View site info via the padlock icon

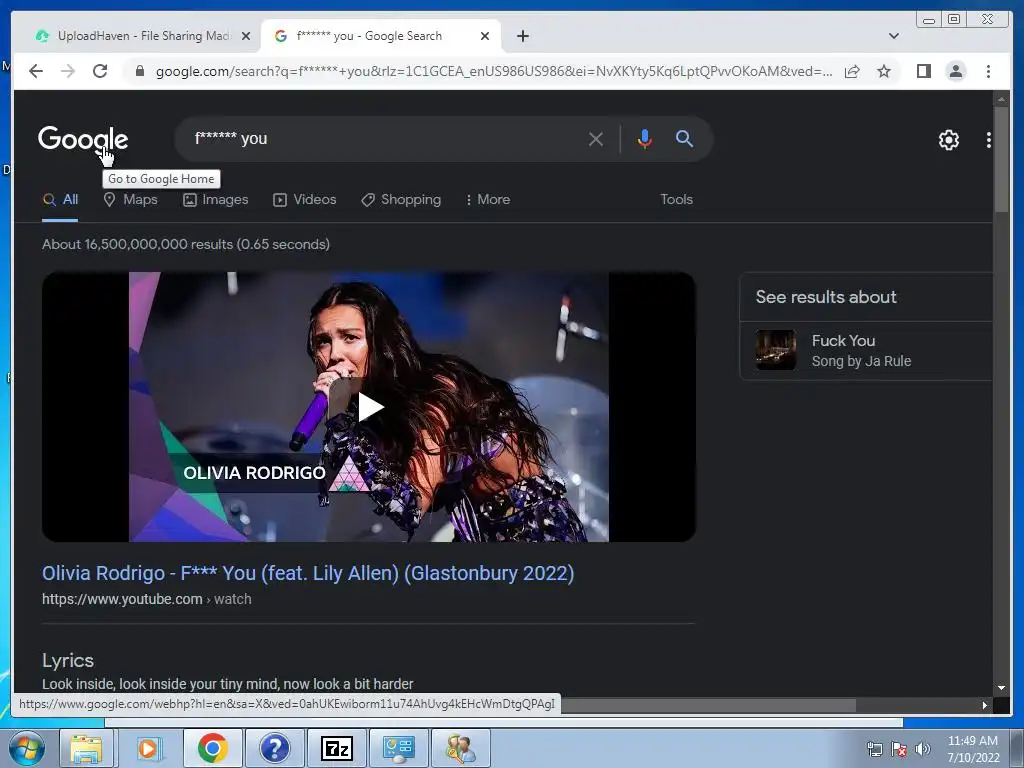pyautogui.click(x=139, y=71)
